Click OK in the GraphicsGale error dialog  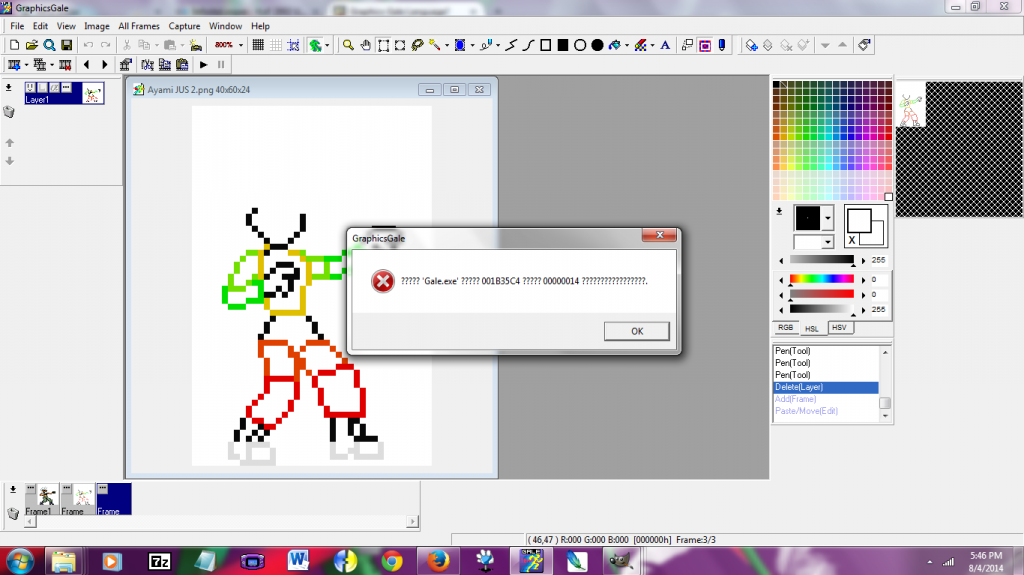[x=637, y=331]
